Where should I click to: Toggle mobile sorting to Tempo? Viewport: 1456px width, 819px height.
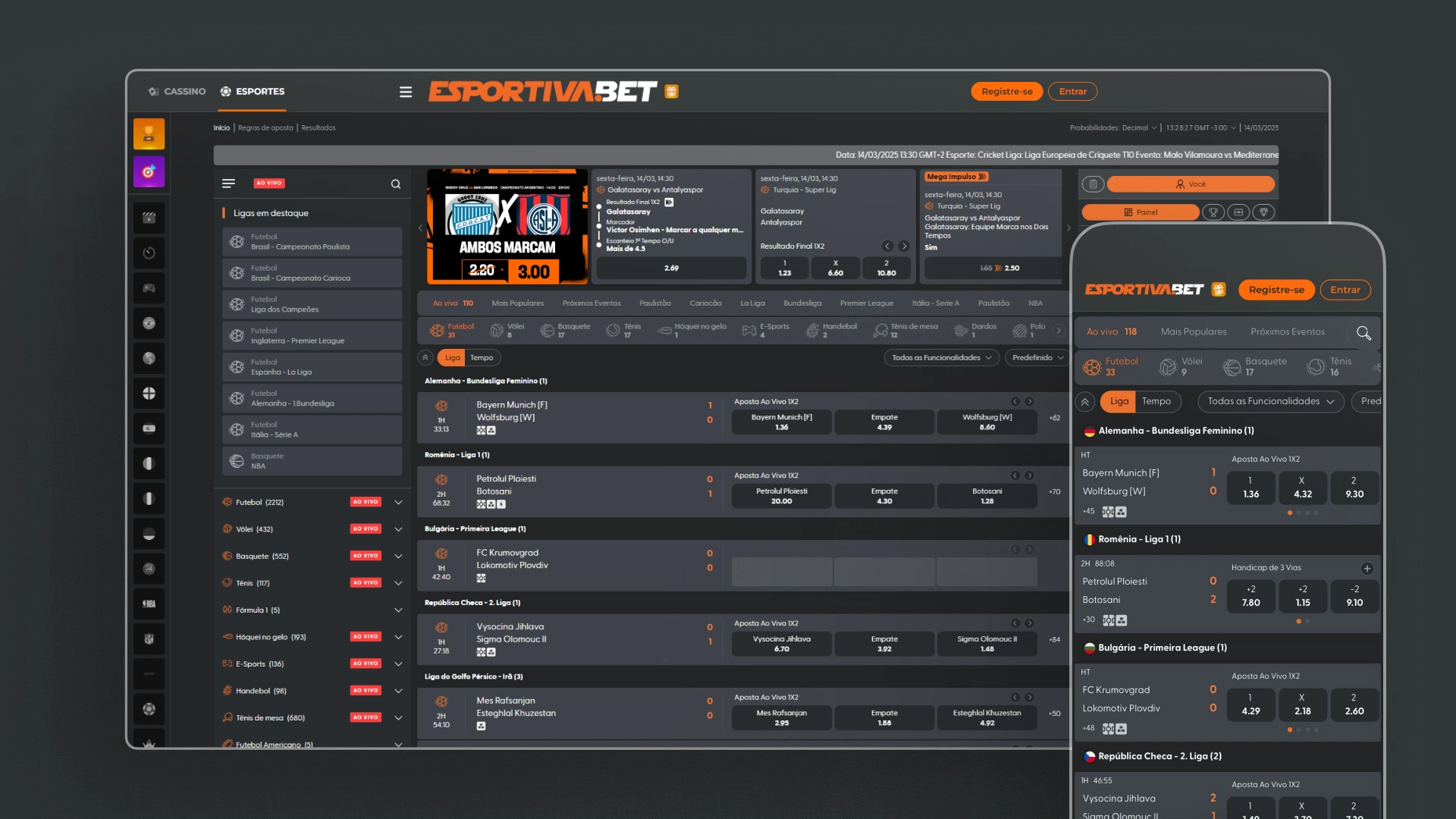[x=1156, y=401]
